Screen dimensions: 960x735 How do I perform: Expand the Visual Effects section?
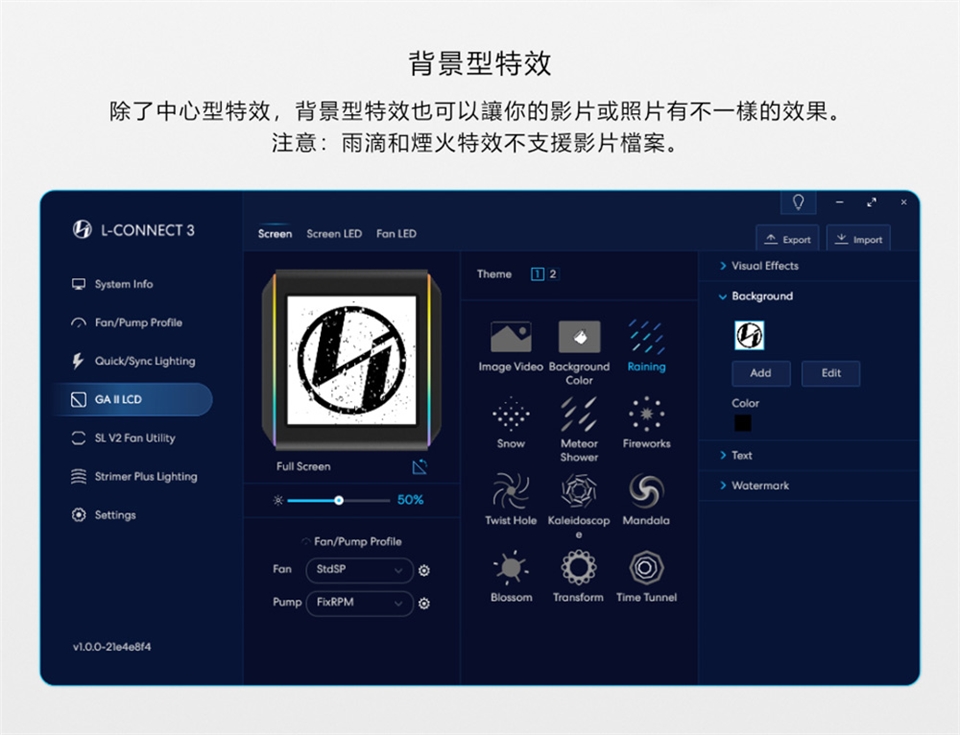765,266
